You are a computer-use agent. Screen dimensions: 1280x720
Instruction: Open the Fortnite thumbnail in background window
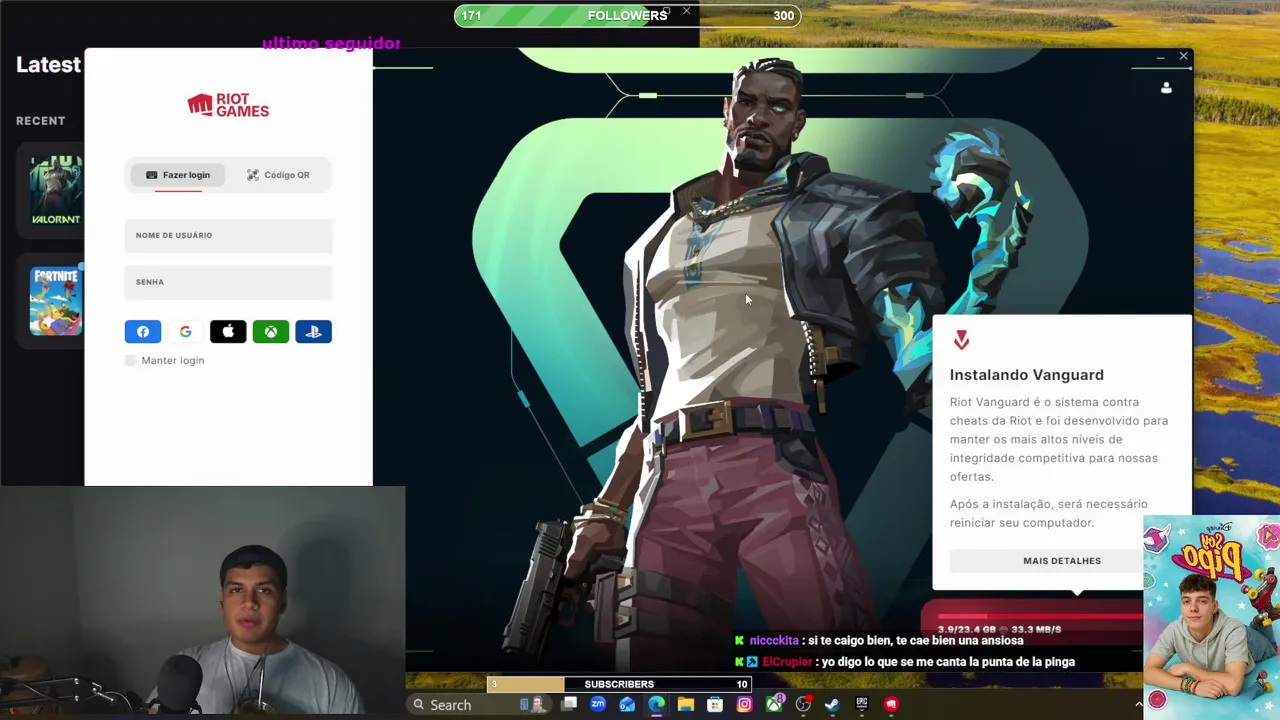pos(56,300)
